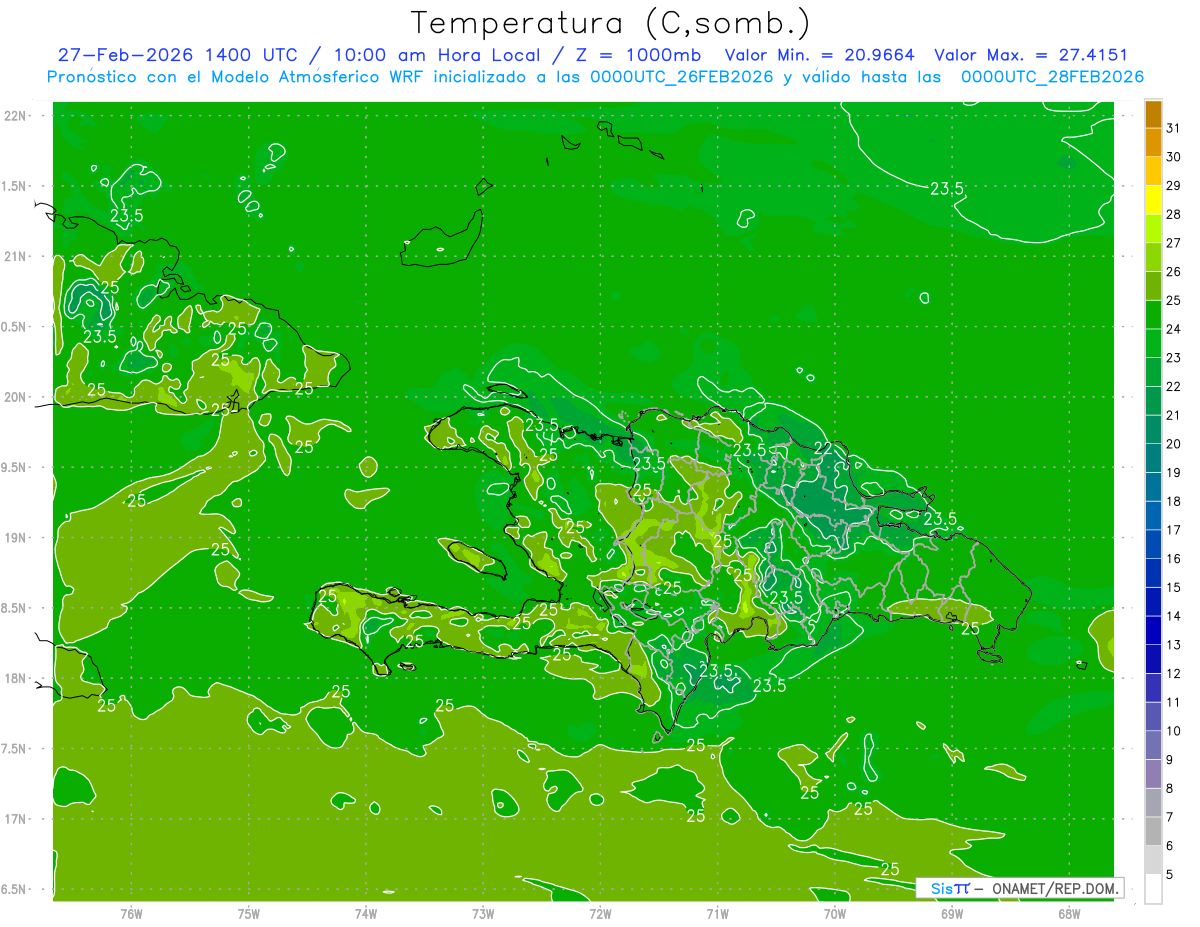
Task: Click the "7.5N" latitude axis label
Action: coord(14,749)
